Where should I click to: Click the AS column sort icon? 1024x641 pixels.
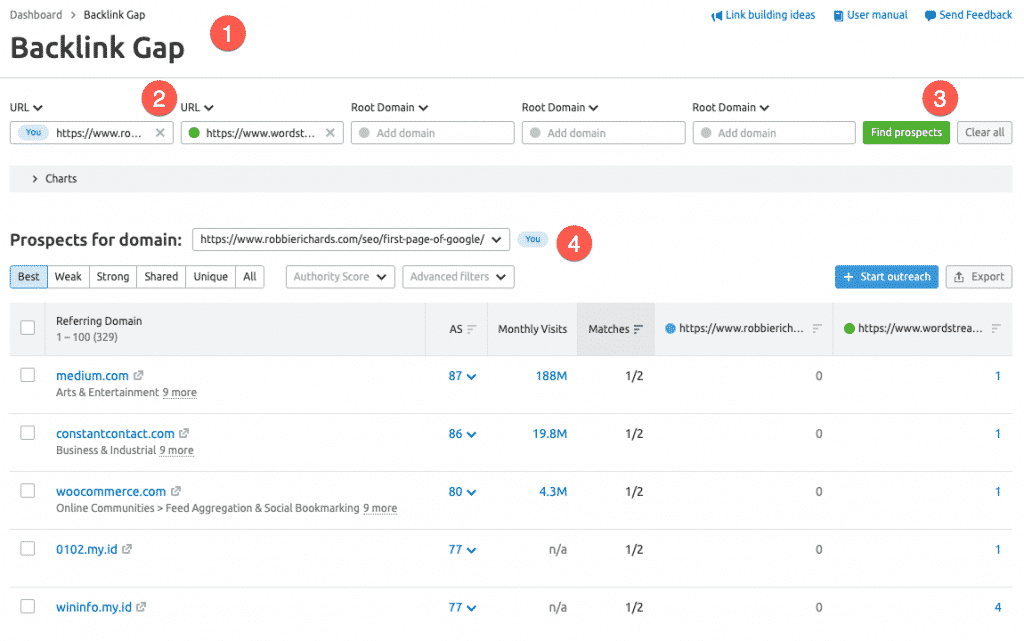click(470, 328)
